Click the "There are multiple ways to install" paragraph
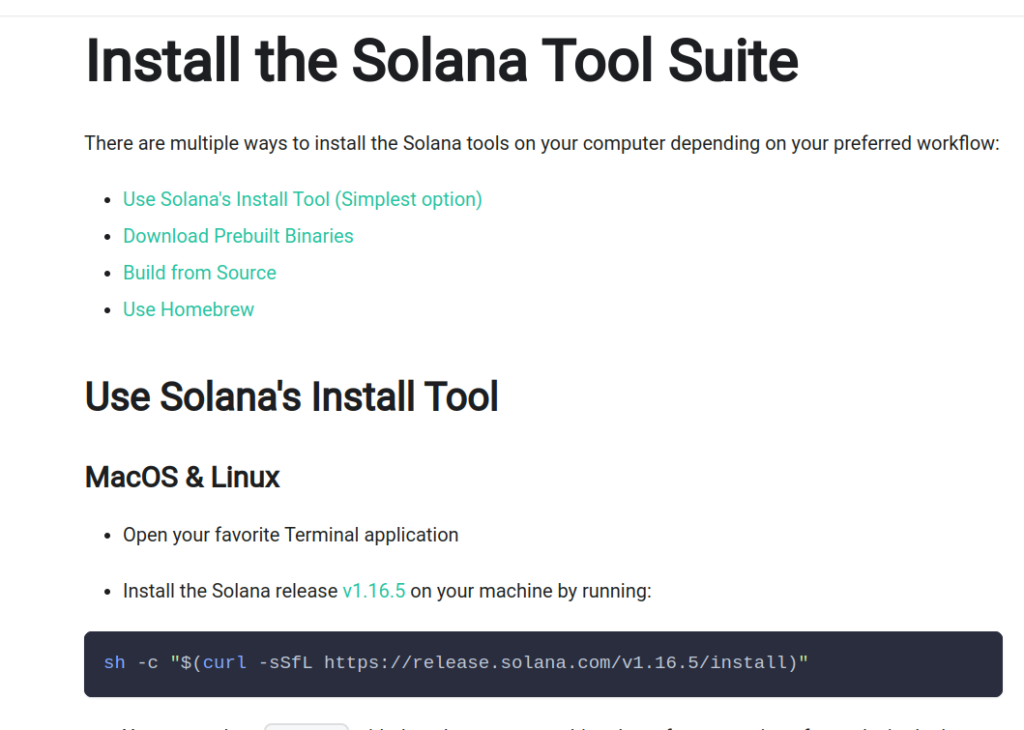 [542, 143]
